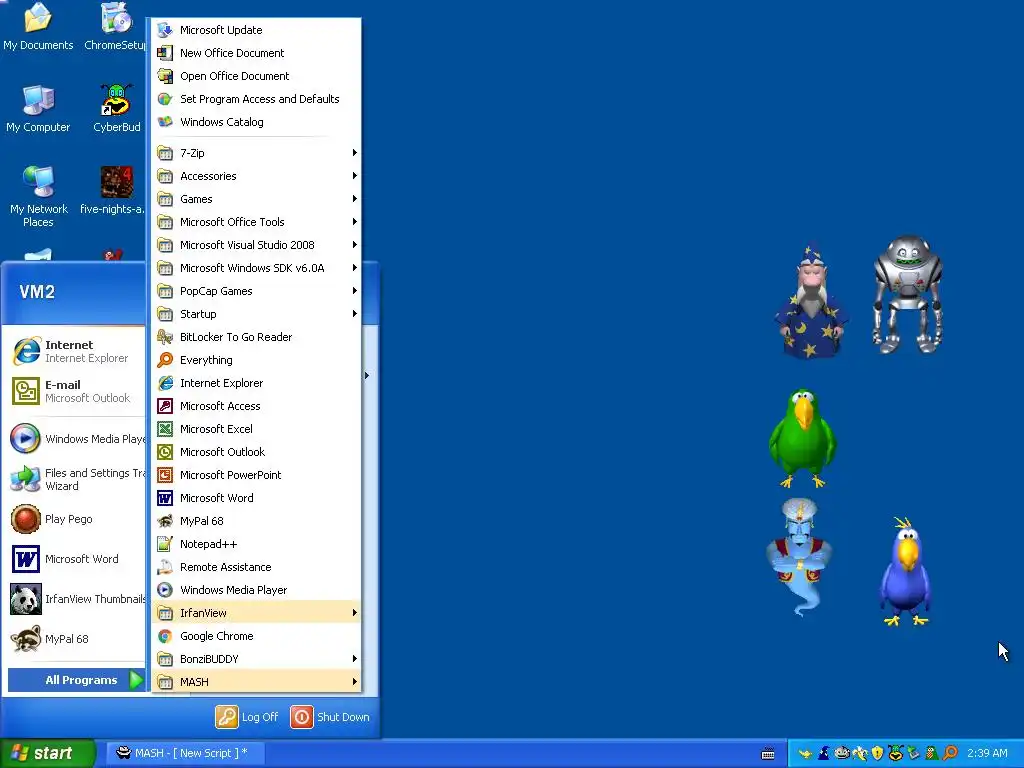Expand the IrfanView submenu
Screen dimensions: 1024x768
[x=256, y=613]
